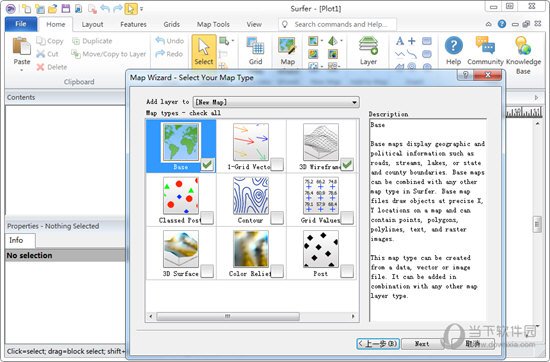Viewport: 550px width, 362px height.
Task: Check the Contour map checkbox
Action: [x=277, y=217]
